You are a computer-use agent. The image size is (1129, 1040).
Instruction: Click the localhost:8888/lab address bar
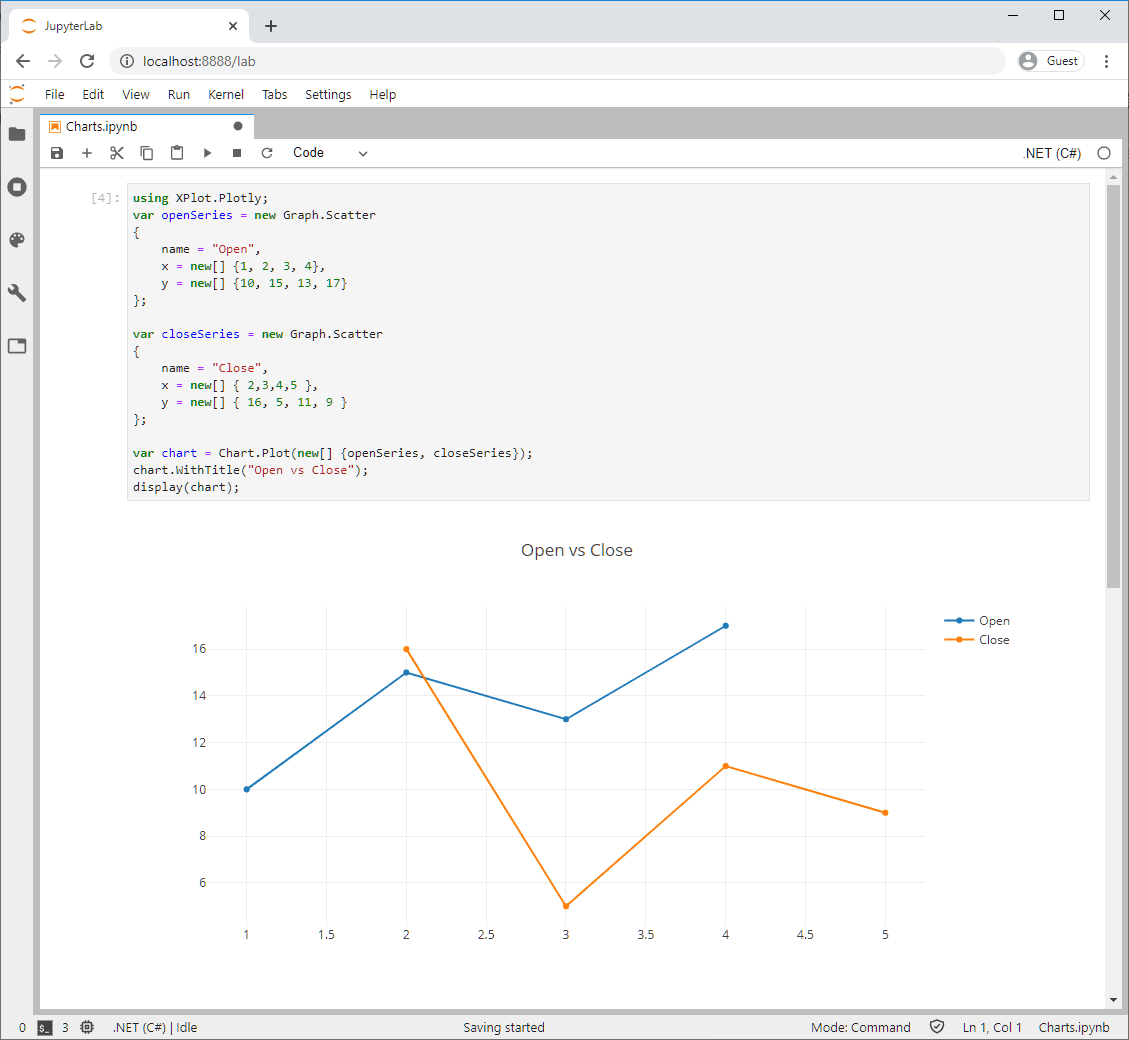557,61
